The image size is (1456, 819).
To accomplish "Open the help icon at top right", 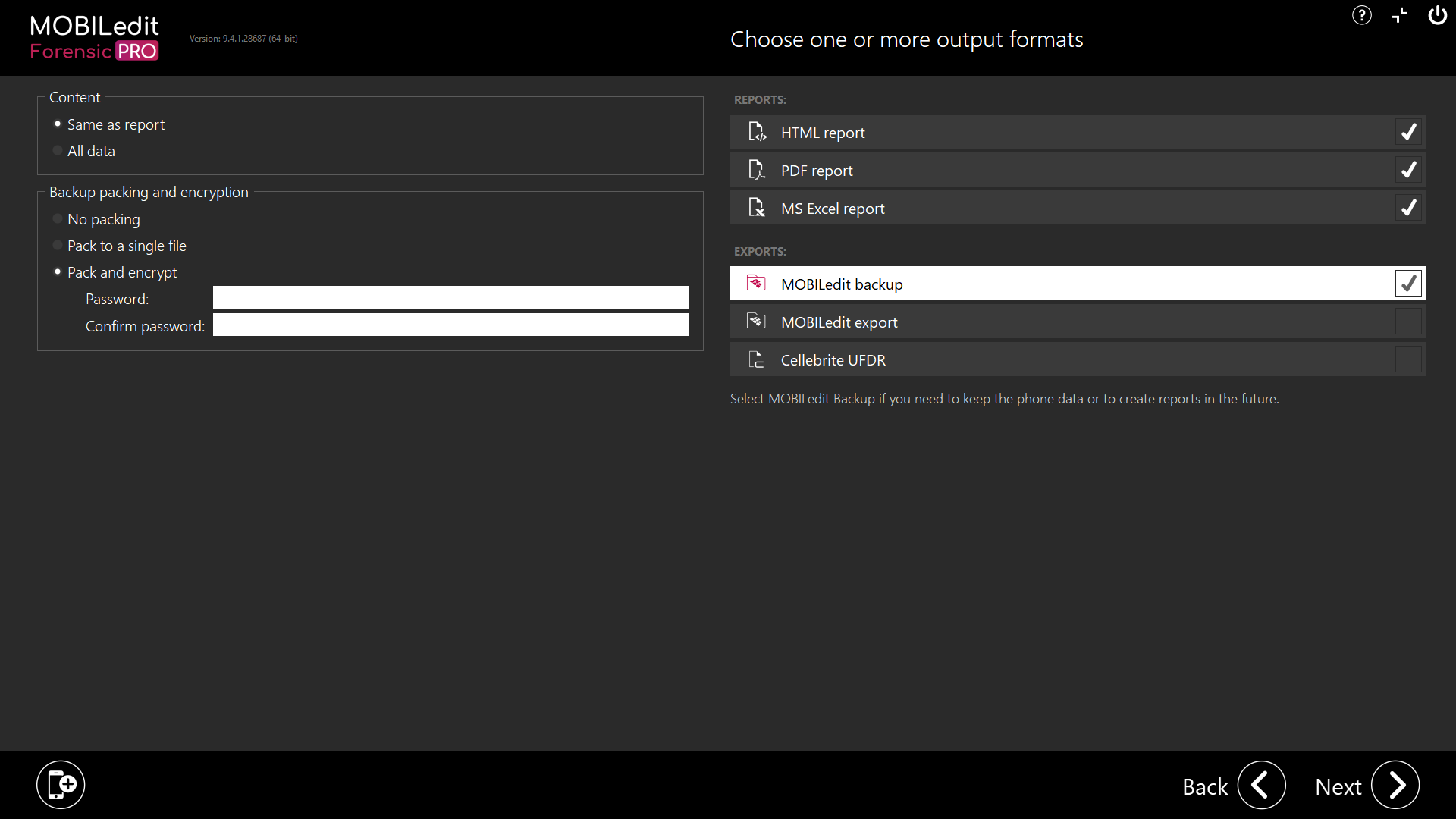I will 1361,15.
